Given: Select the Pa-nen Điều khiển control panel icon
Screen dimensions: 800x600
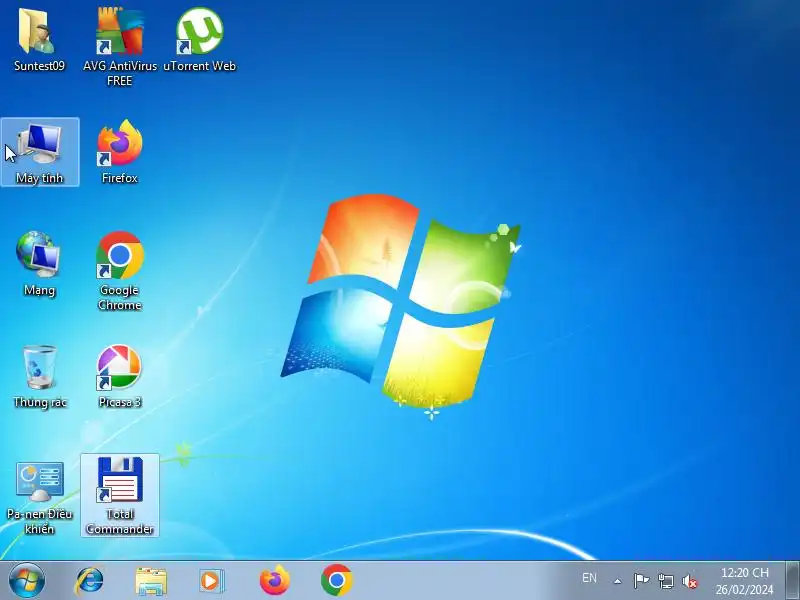Looking at the screenshot, I should pos(39,497).
